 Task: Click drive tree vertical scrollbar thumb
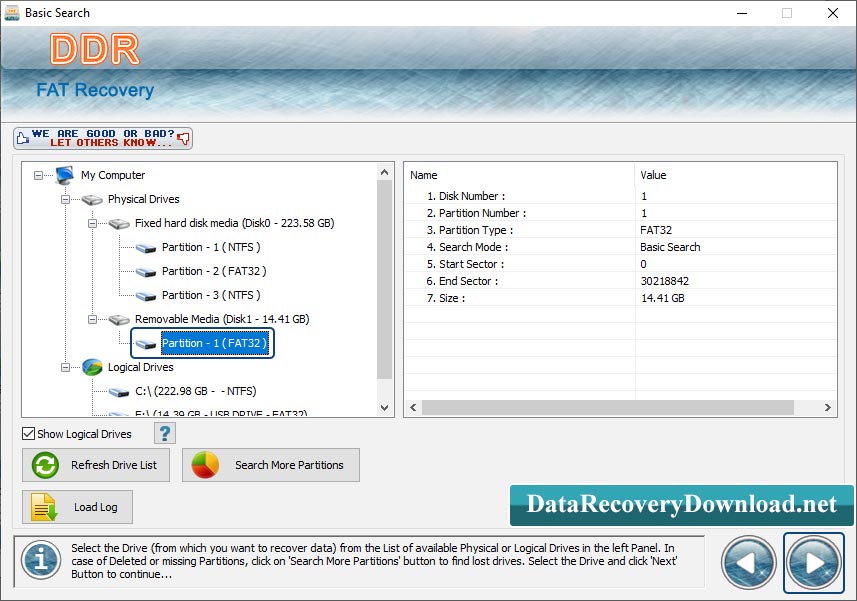coord(385,280)
